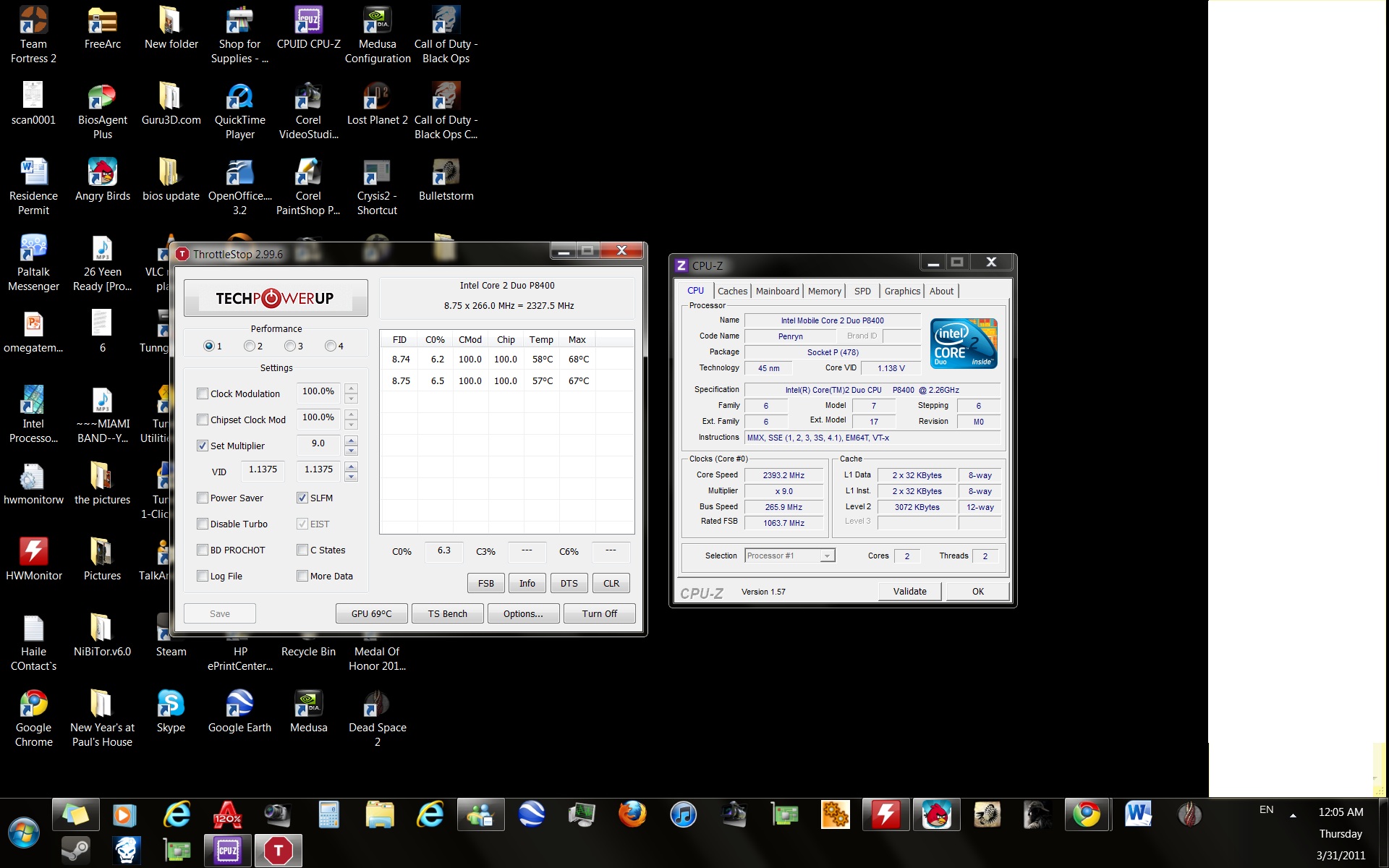Open the Processor #1 selection dropdown

click(x=827, y=556)
